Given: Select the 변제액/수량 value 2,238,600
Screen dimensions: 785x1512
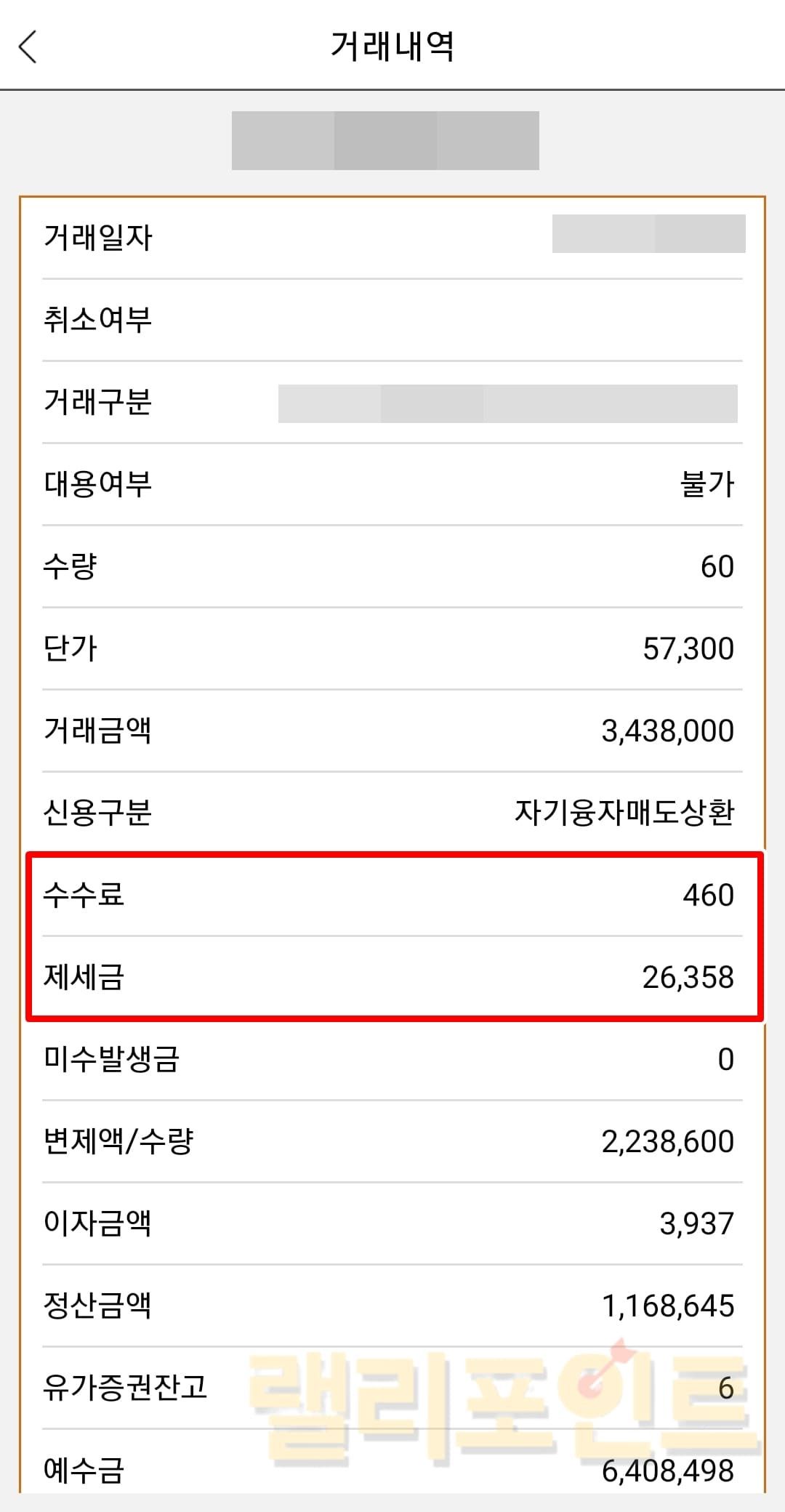Looking at the screenshot, I should coord(667,1141).
